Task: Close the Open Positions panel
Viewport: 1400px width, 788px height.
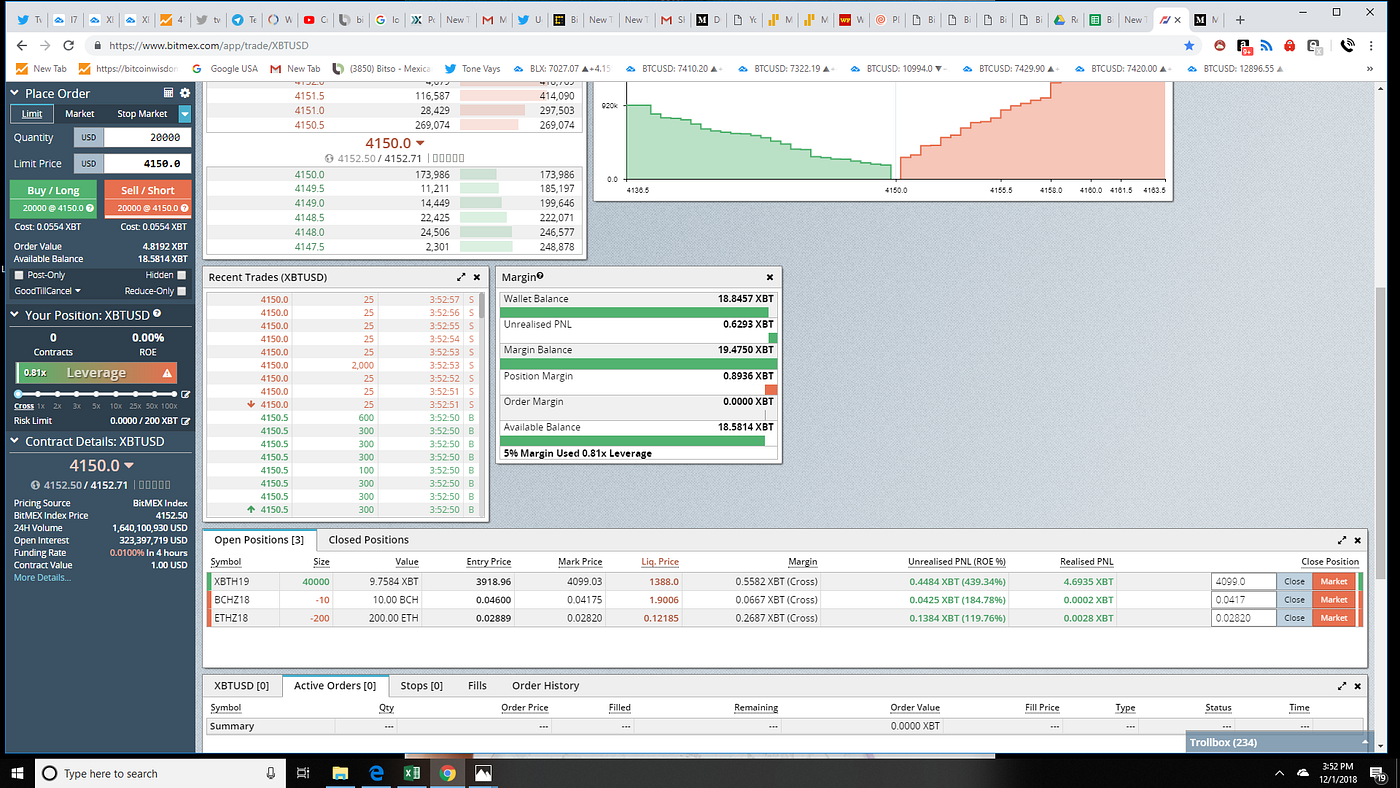Action: click(1357, 540)
